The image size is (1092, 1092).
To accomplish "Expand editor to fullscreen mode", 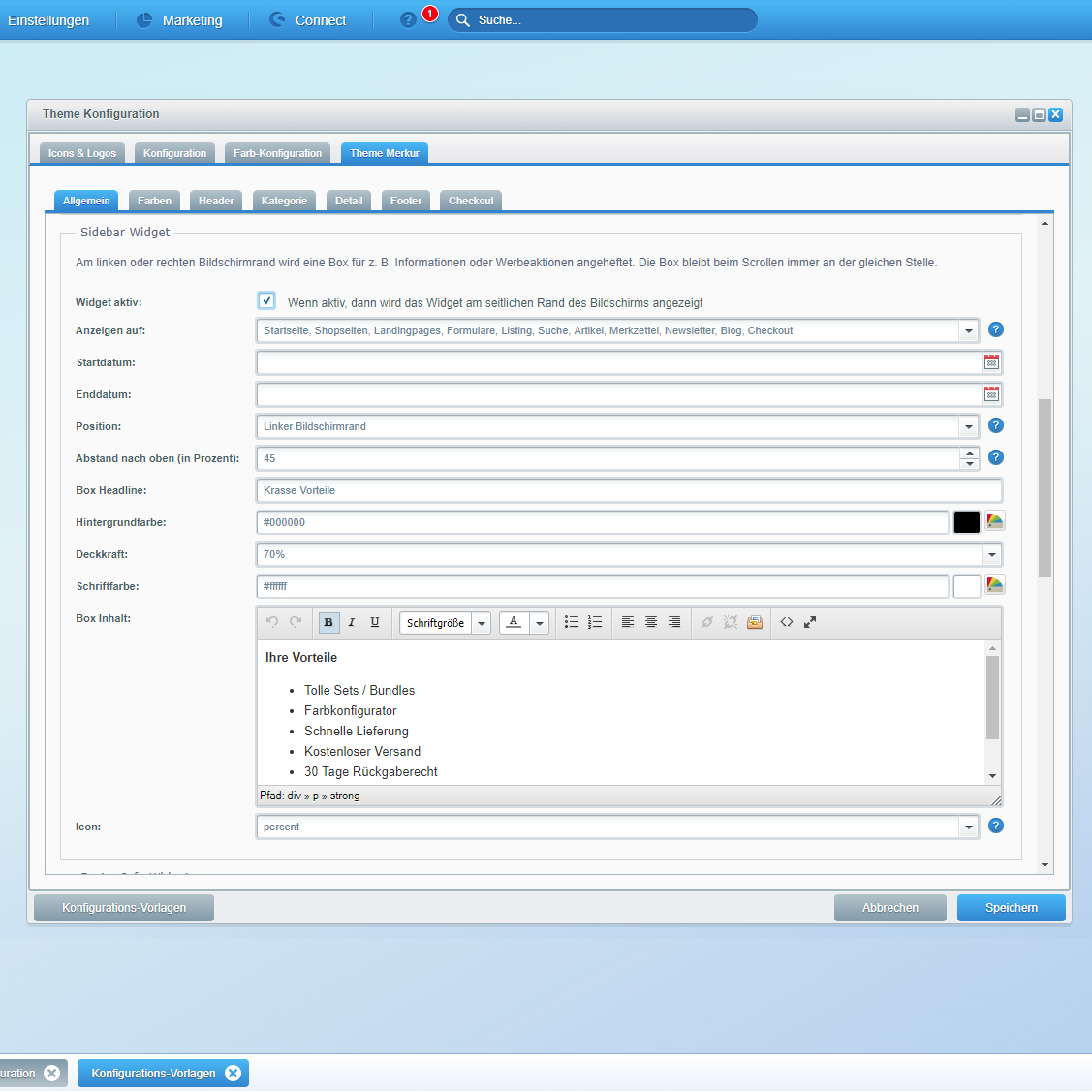I will click(810, 623).
